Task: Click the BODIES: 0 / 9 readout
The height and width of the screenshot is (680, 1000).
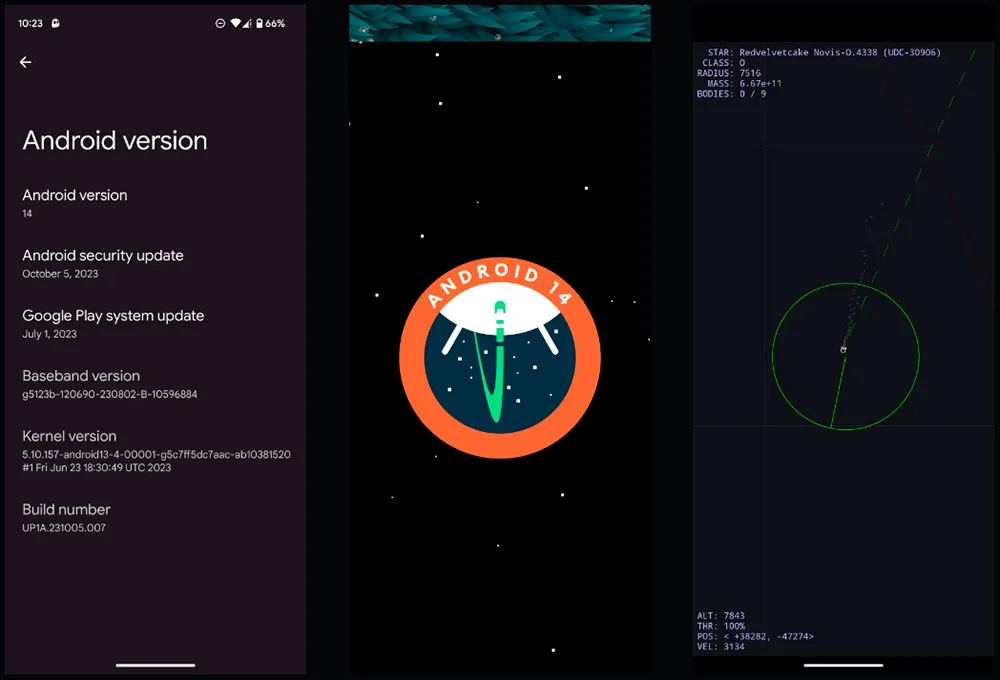Action: pos(731,93)
